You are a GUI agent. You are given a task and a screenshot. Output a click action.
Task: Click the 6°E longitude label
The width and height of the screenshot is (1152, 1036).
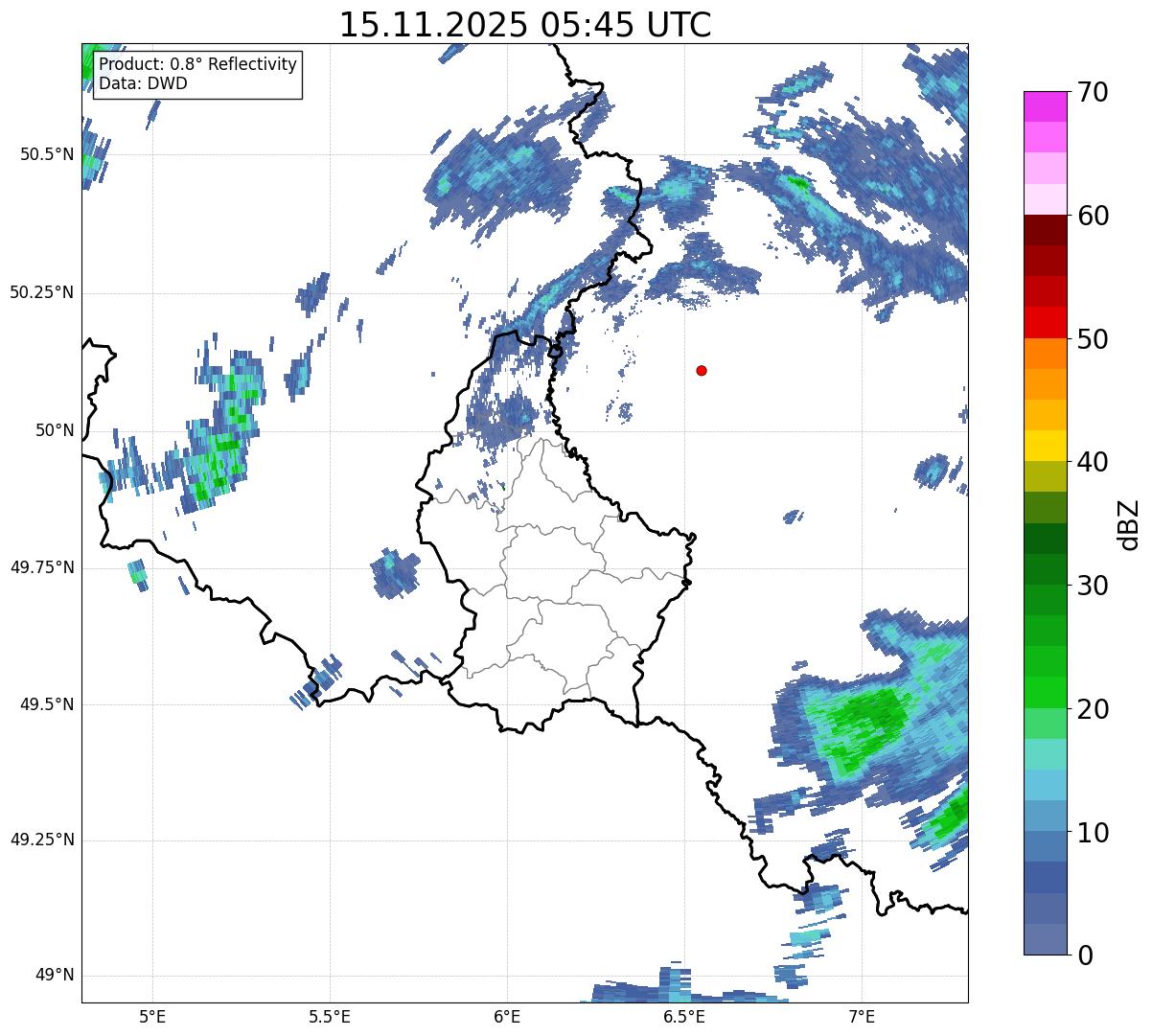[x=507, y=1016]
